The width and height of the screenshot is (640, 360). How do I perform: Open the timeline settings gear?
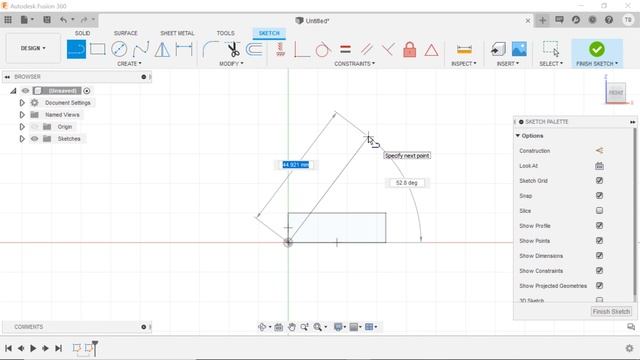coord(629,348)
